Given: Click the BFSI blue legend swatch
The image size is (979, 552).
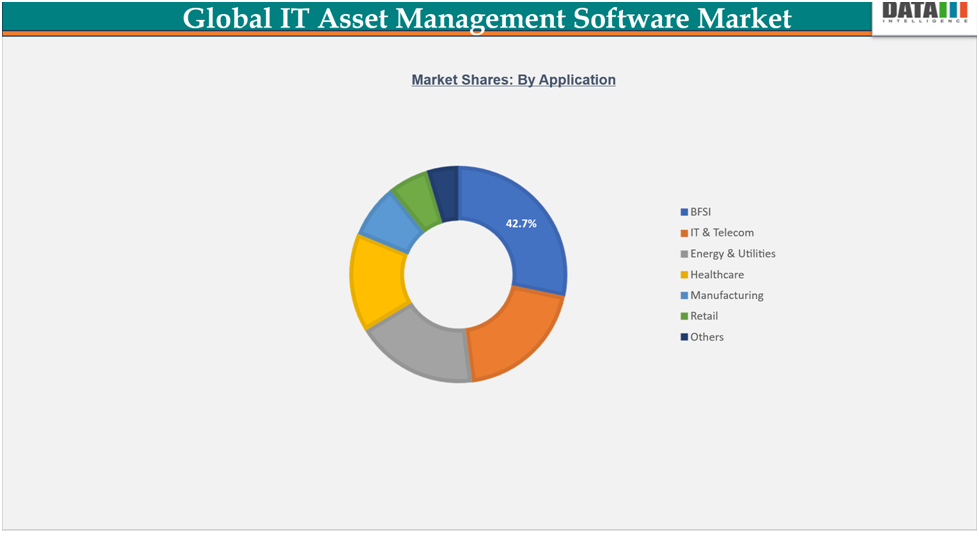Looking at the screenshot, I should pyautogui.click(x=684, y=212).
